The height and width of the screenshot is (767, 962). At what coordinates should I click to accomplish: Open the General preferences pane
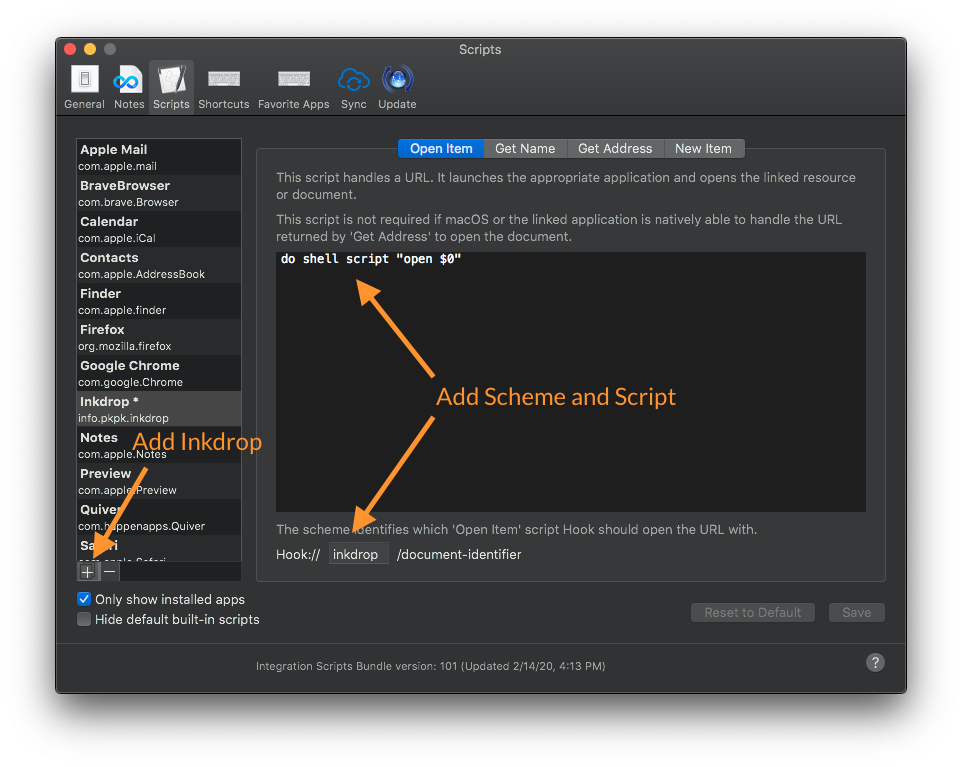point(84,88)
